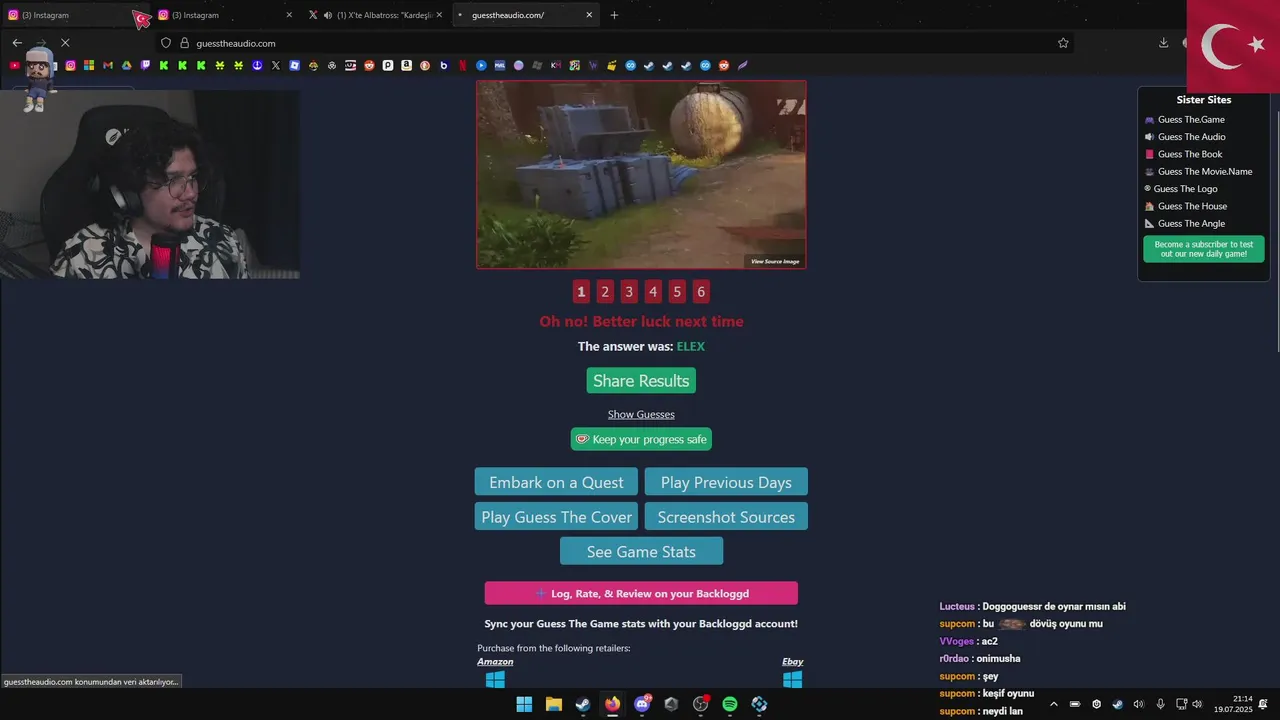Show screenshot number 5

(677, 292)
